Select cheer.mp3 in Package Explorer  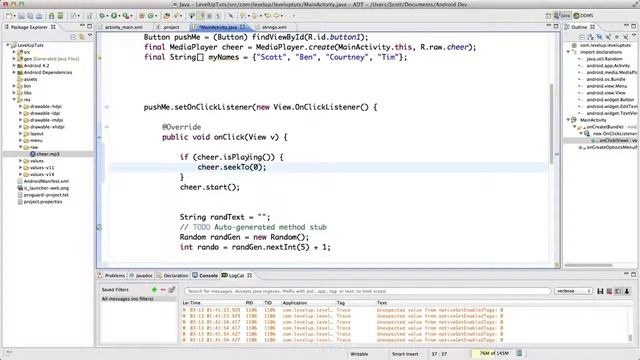(48, 154)
